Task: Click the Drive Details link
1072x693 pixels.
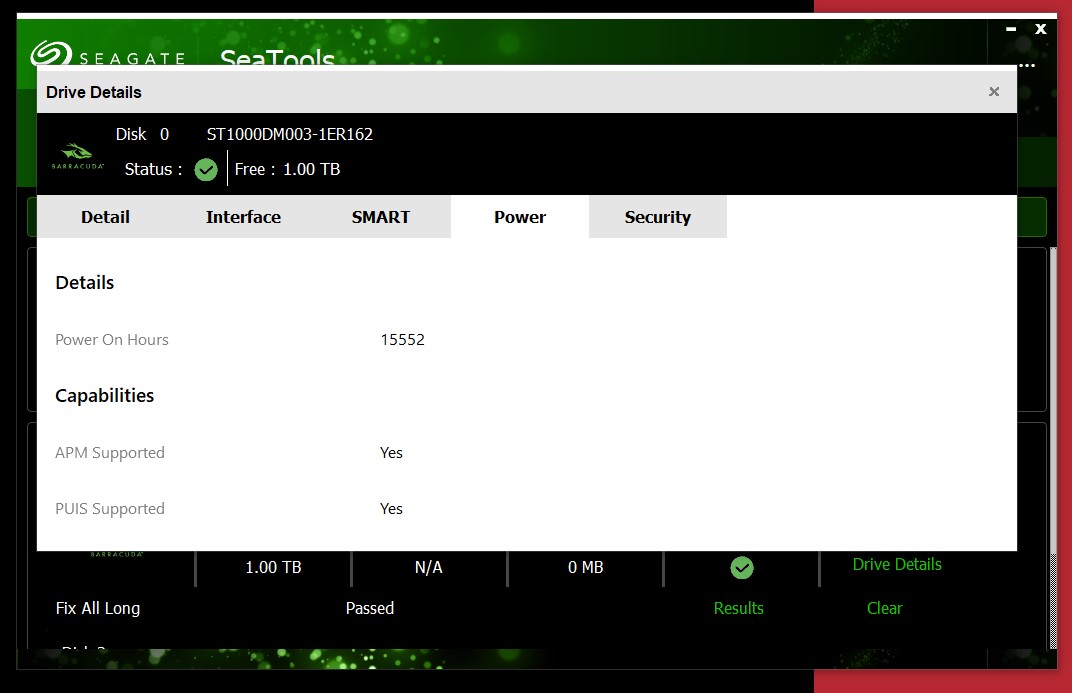Action: [x=897, y=564]
